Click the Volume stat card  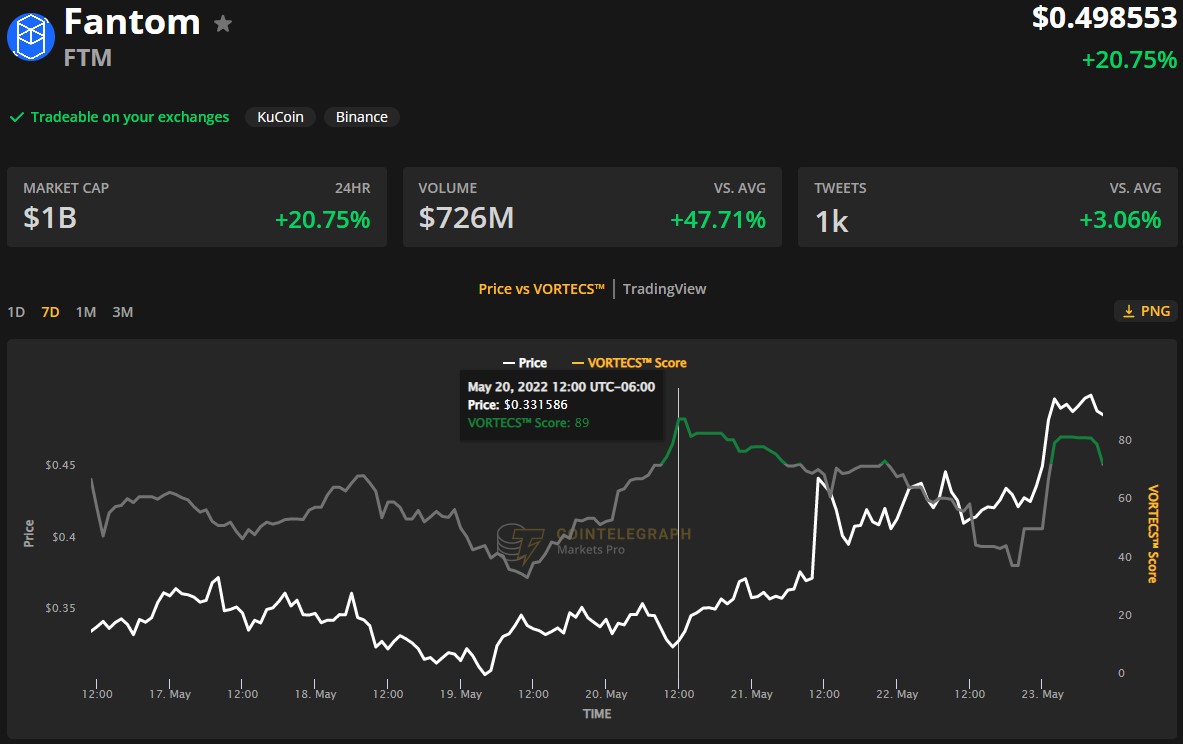point(592,207)
